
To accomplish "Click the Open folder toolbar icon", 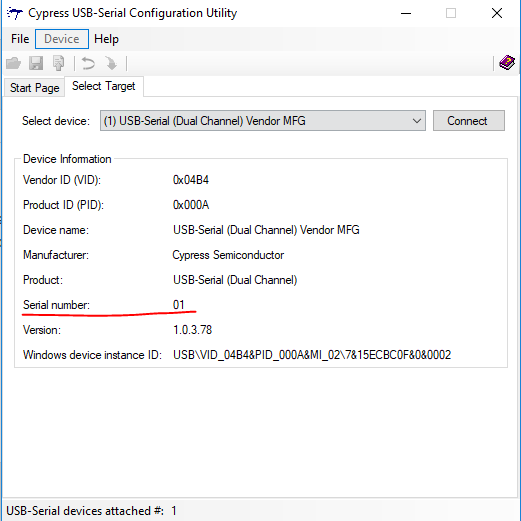I will pyautogui.click(x=14, y=63).
